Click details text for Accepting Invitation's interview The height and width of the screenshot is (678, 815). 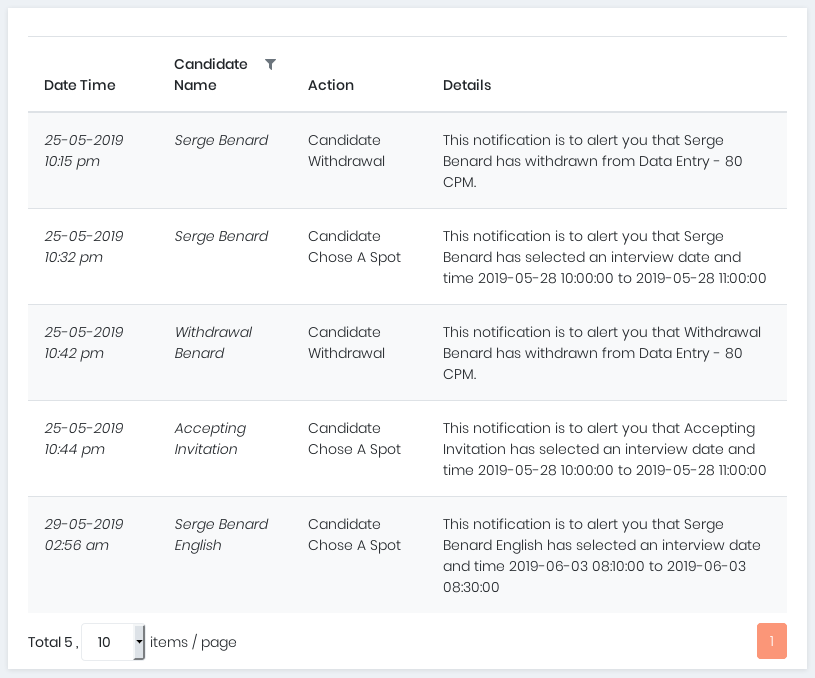pyautogui.click(x=604, y=449)
